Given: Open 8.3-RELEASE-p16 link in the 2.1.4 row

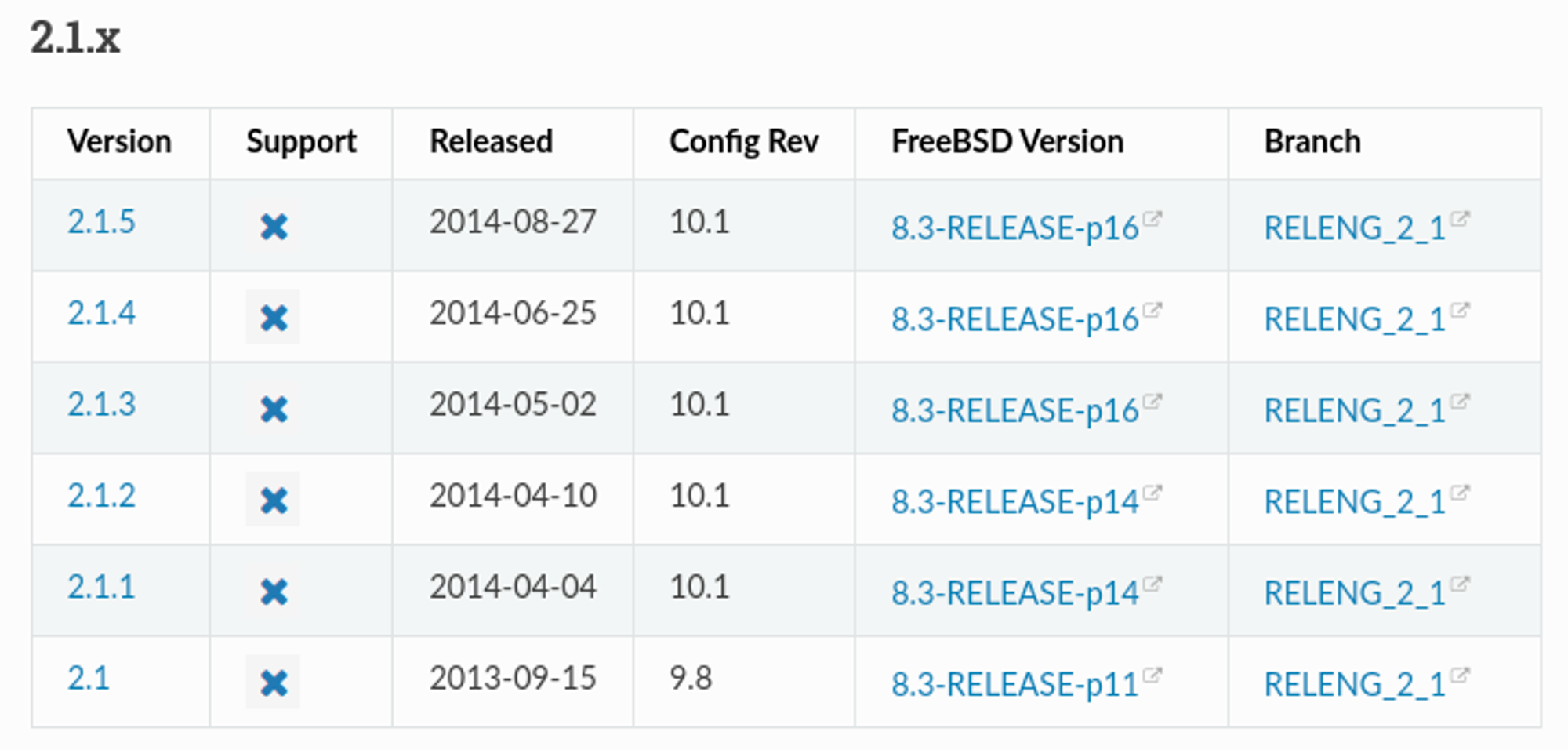Looking at the screenshot, I should [1014, 319].
